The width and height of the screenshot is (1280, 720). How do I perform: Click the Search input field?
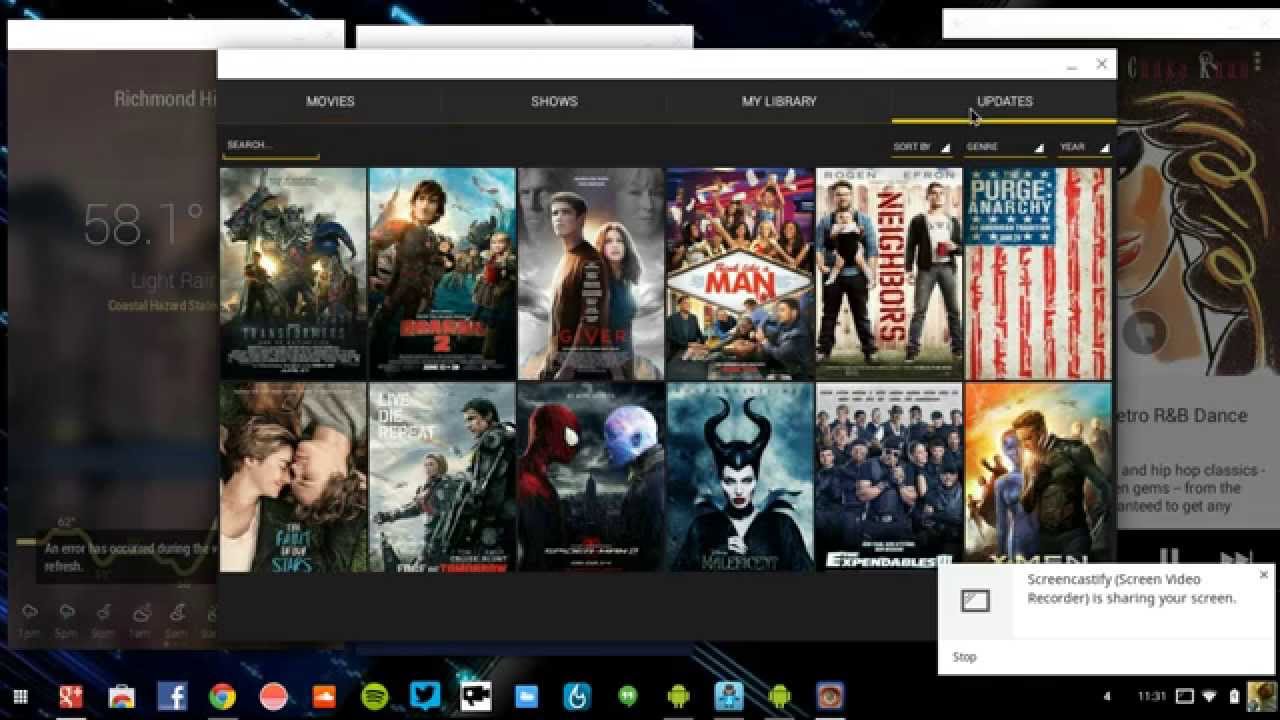271,146
